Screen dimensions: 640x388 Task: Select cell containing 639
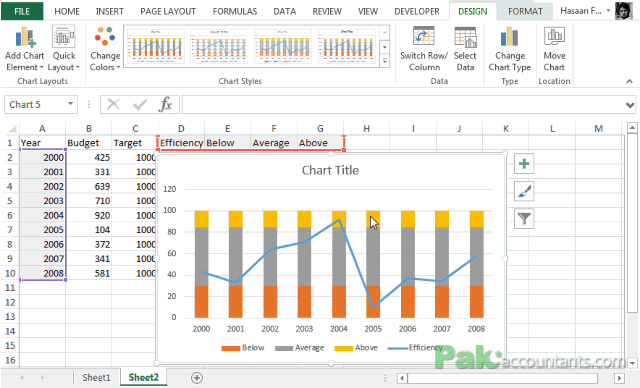point(89,186)
